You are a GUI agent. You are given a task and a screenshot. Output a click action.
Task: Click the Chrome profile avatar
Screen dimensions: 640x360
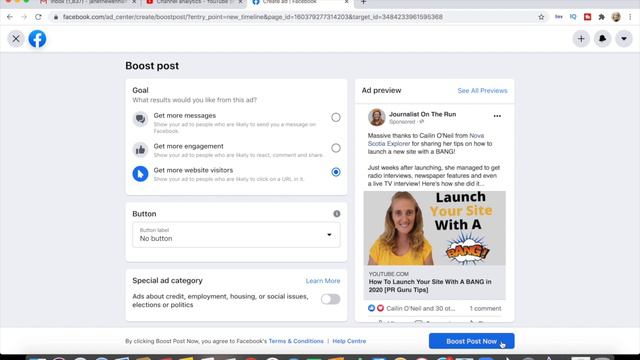click(x=616, y=17)
